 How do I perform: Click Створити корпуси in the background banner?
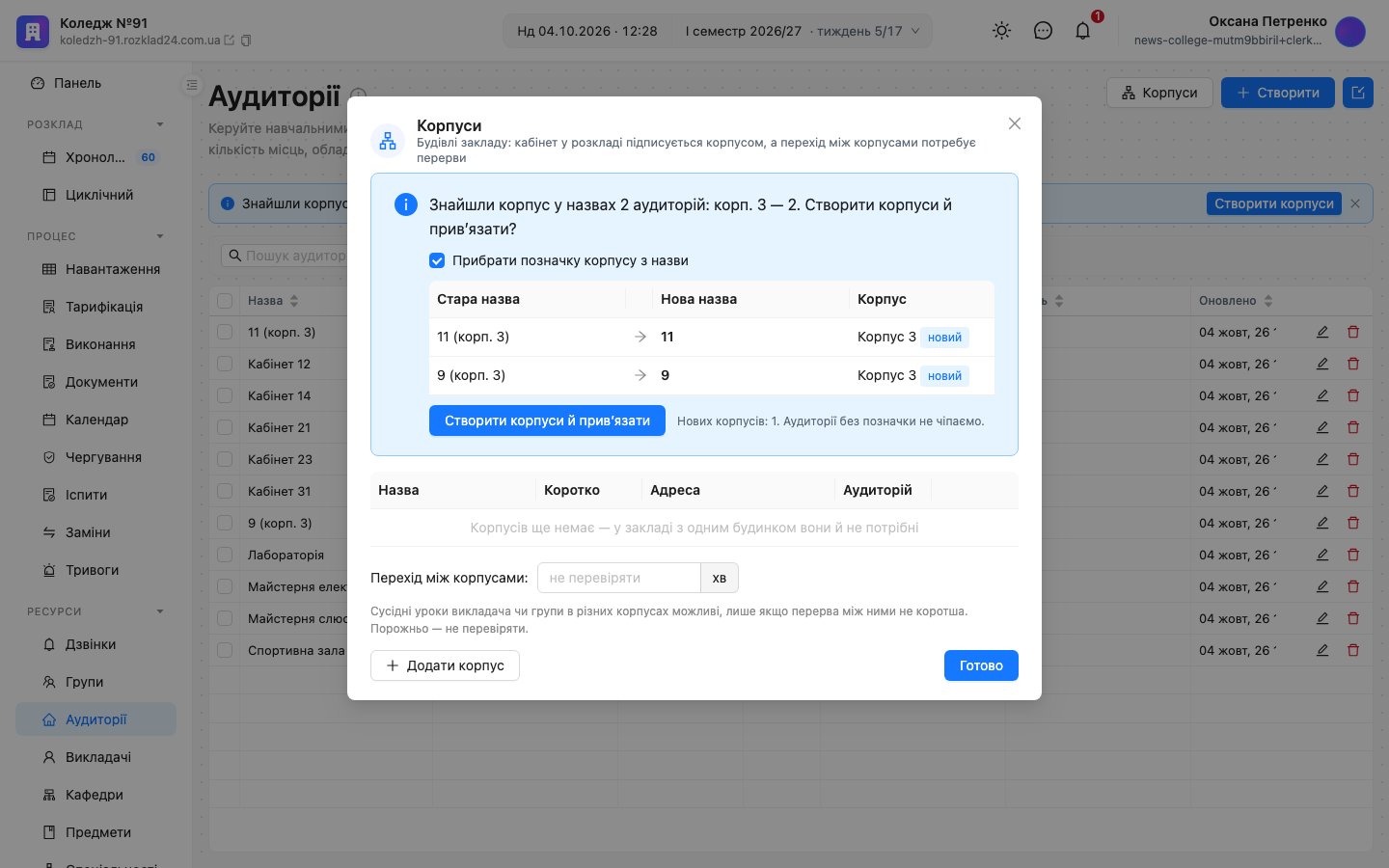[x=1273, y=203]
